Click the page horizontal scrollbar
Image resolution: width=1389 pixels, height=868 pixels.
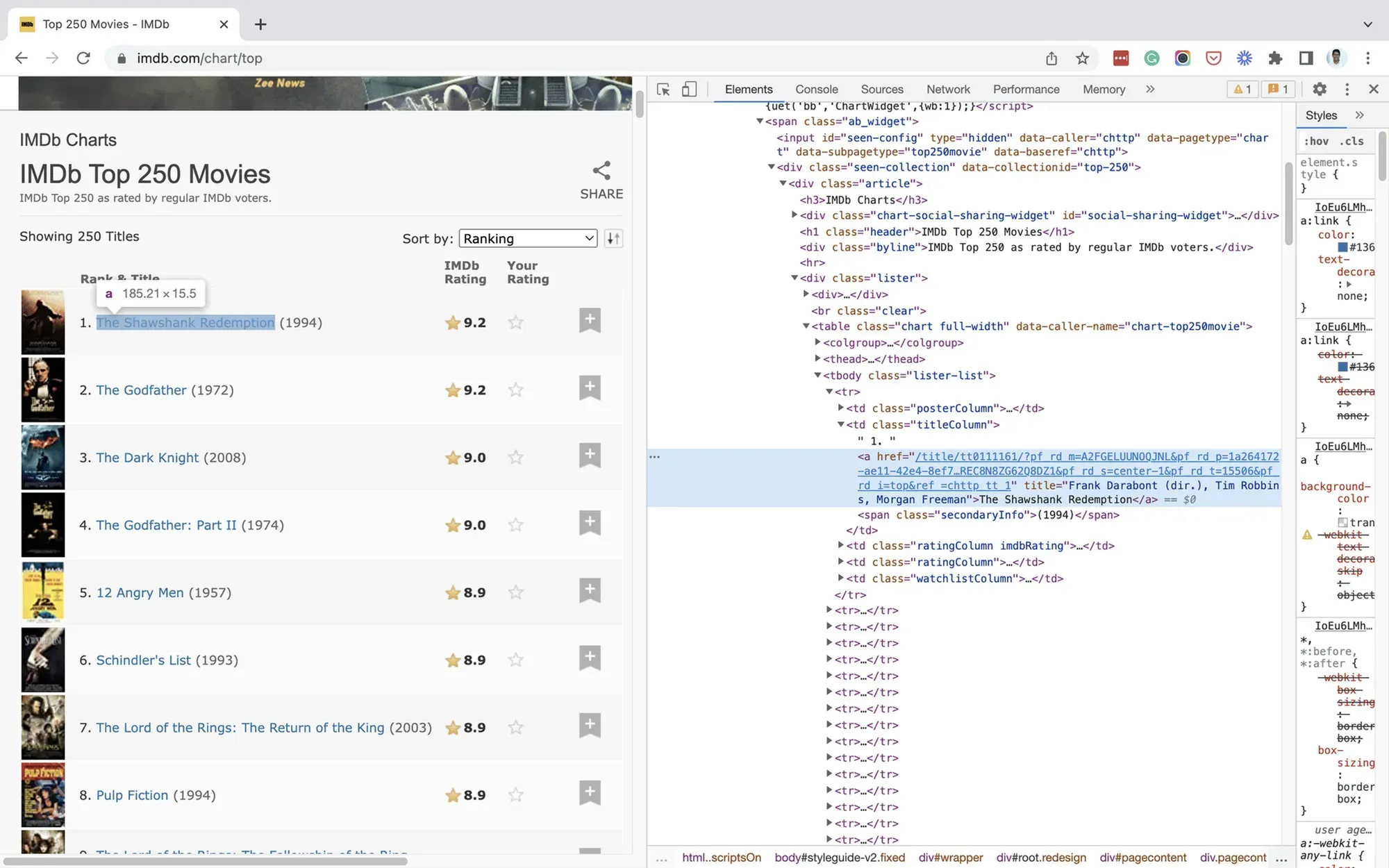(206, 861)
